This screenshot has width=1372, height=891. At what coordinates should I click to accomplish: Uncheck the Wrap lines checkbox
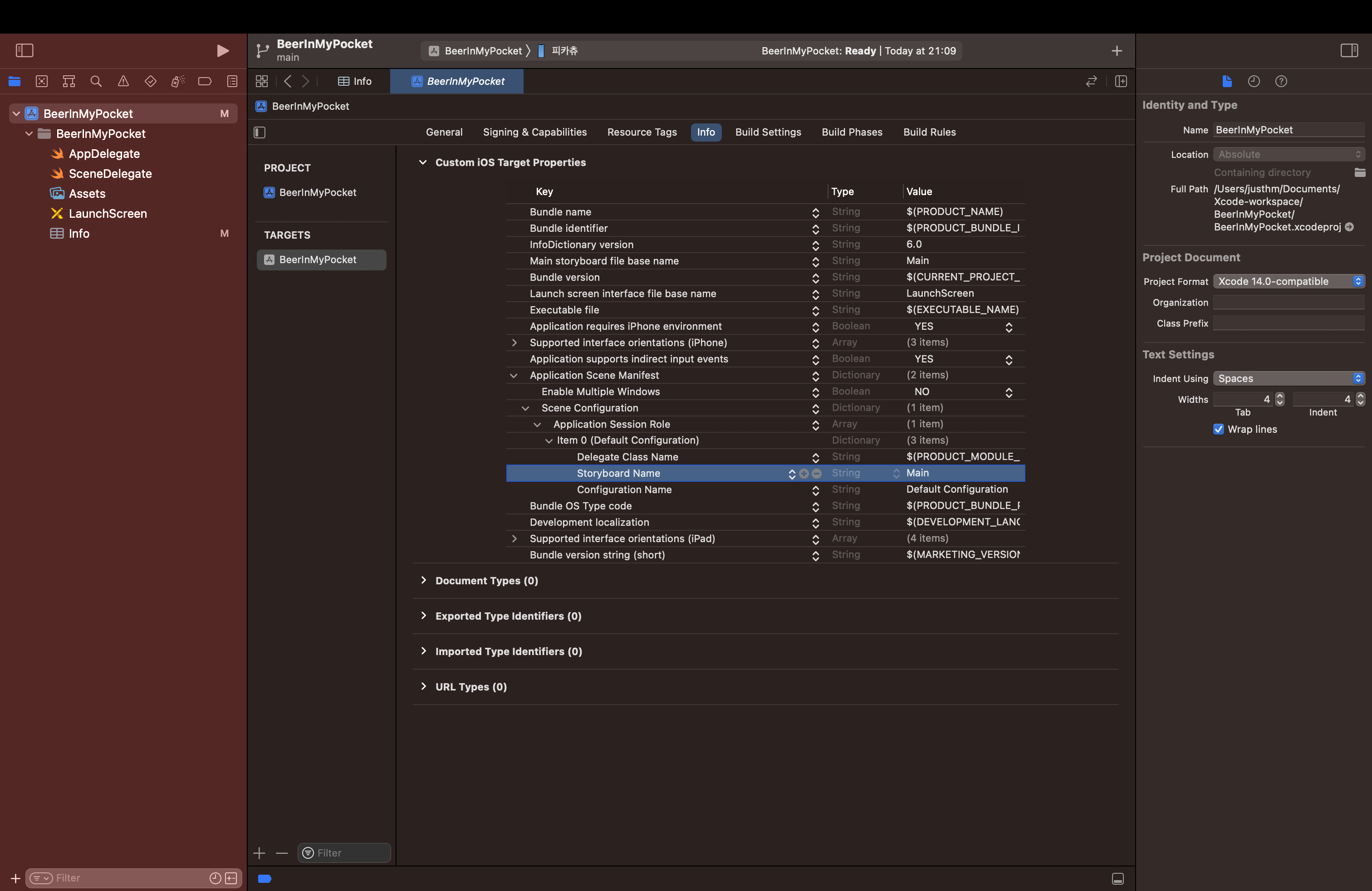coord(1218,429)
